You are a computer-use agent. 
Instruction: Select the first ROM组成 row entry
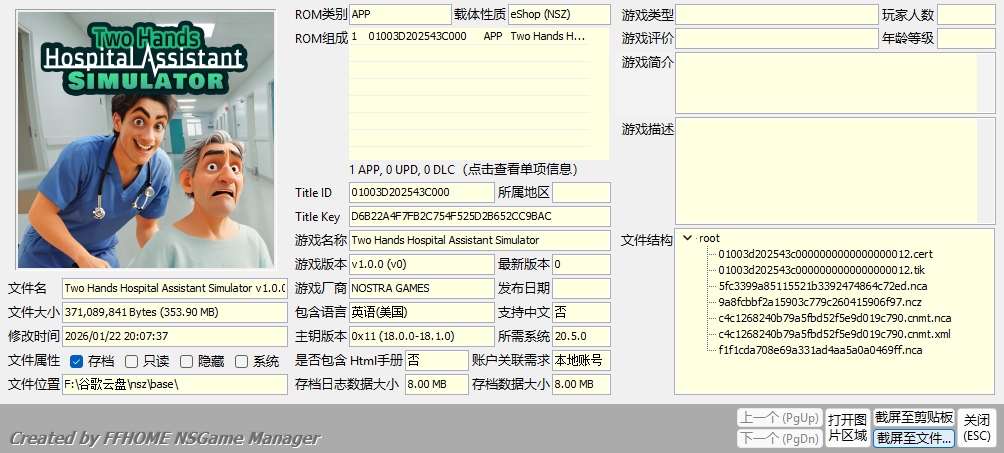point(478,36)
